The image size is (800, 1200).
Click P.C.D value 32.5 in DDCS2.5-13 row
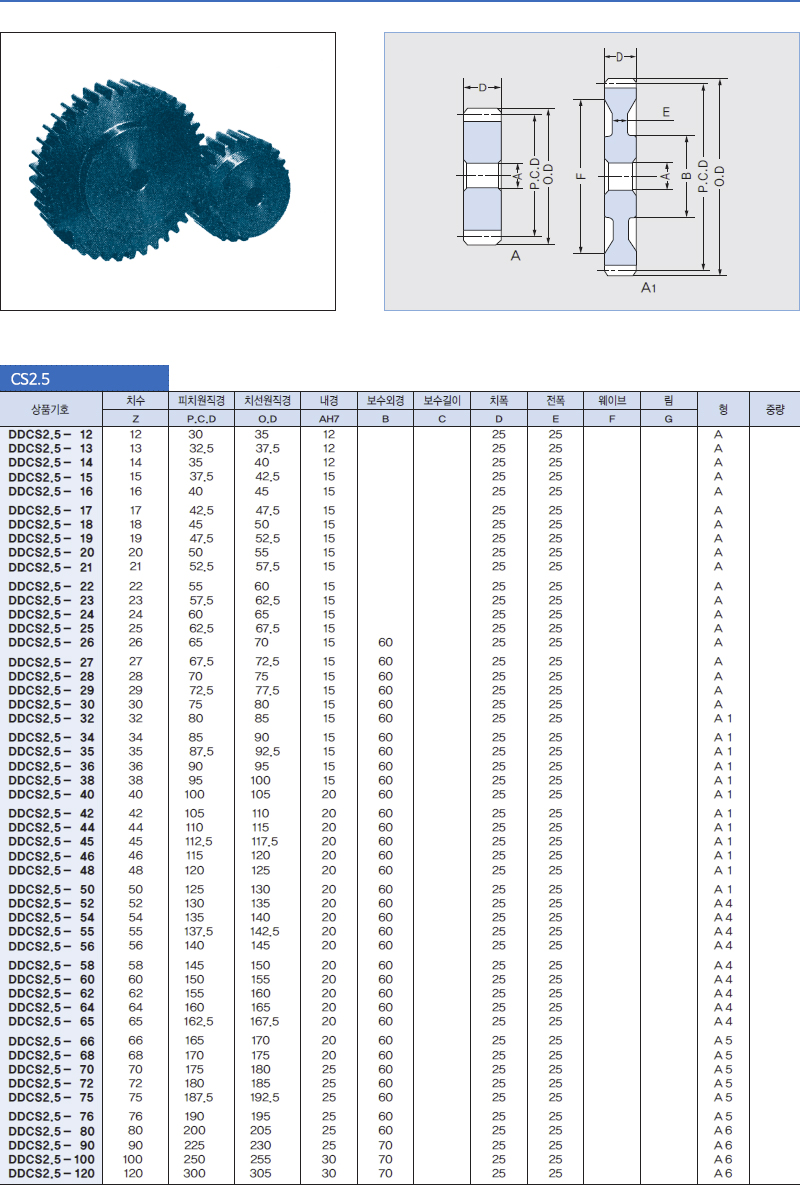click(201, 449)
